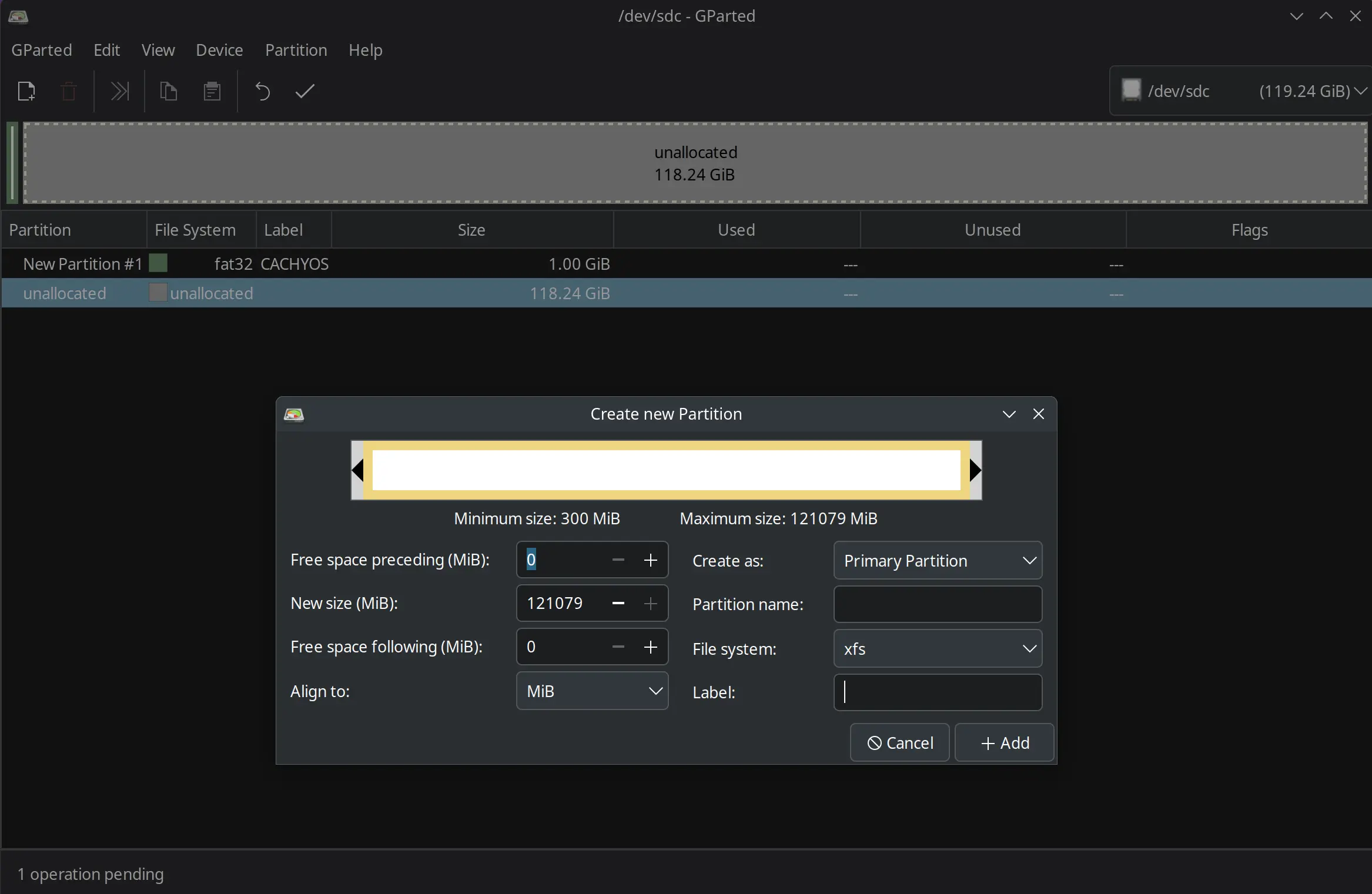
Task: Open the Align to MiB dropdown
Action: tap(592, 691)
